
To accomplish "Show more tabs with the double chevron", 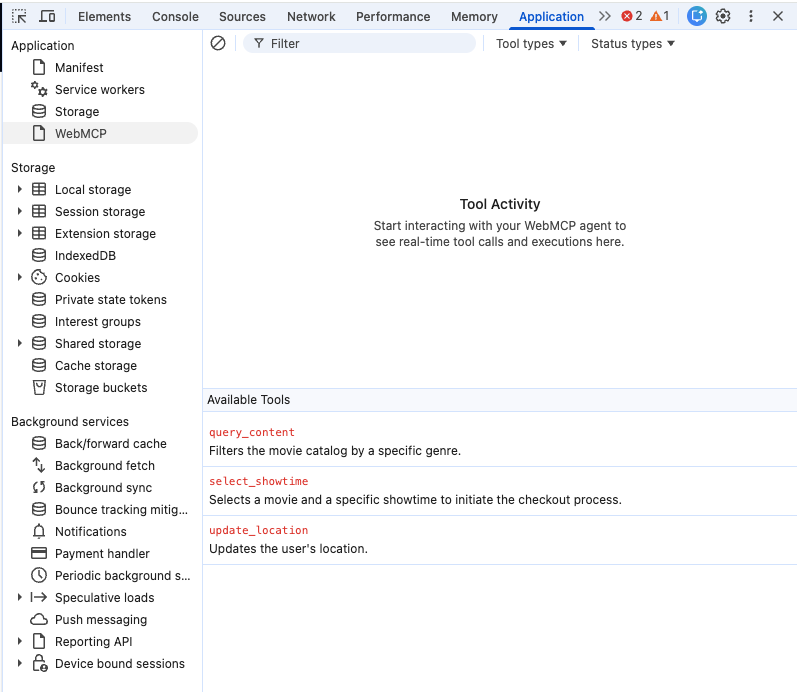I will click(x=604, y=16).
